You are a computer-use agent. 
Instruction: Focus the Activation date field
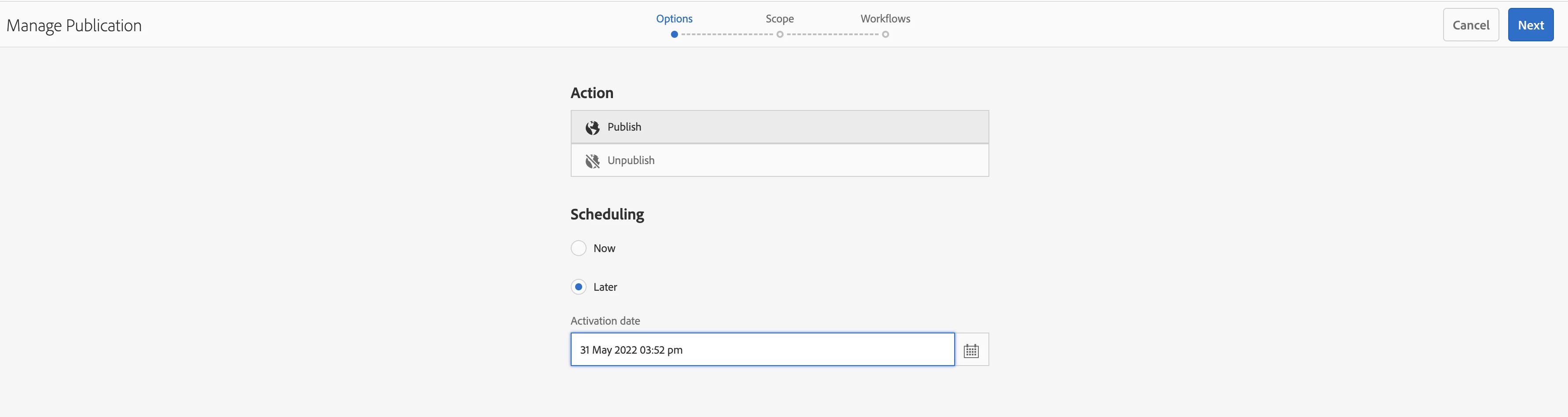click(763, 349)
